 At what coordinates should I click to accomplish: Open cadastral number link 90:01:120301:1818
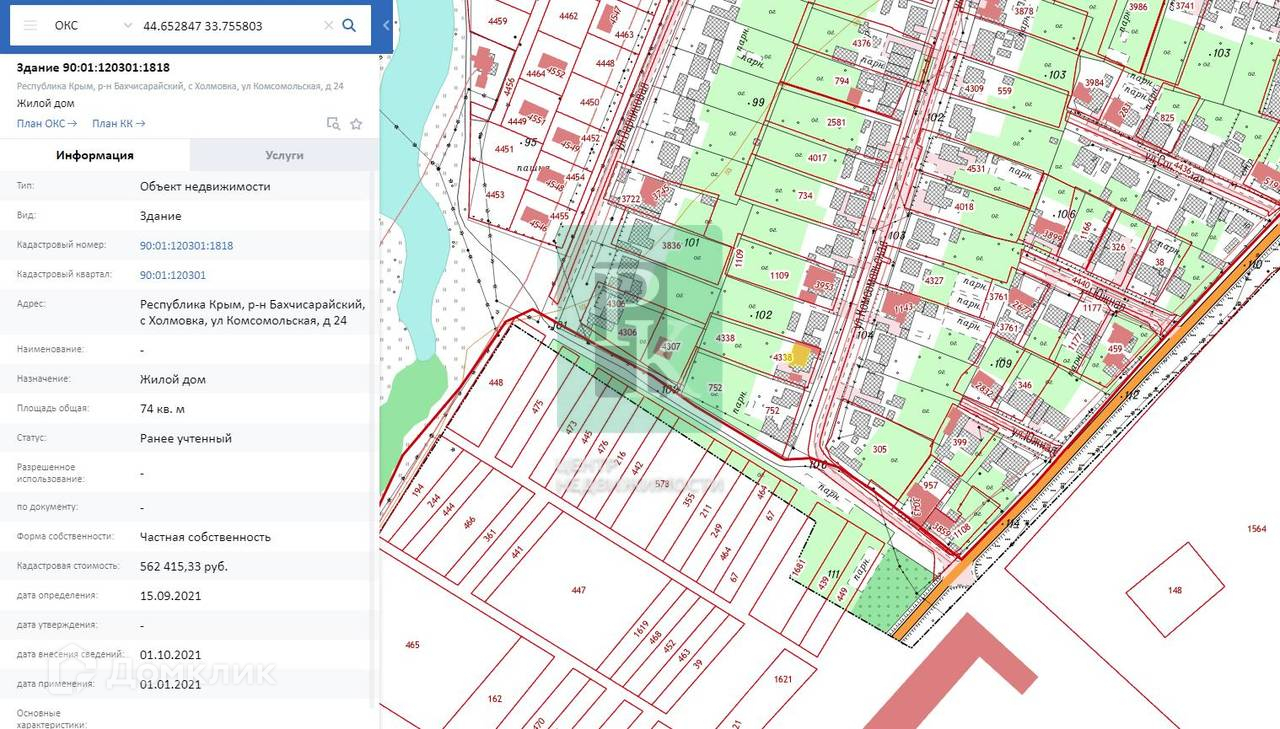[186, 245]
